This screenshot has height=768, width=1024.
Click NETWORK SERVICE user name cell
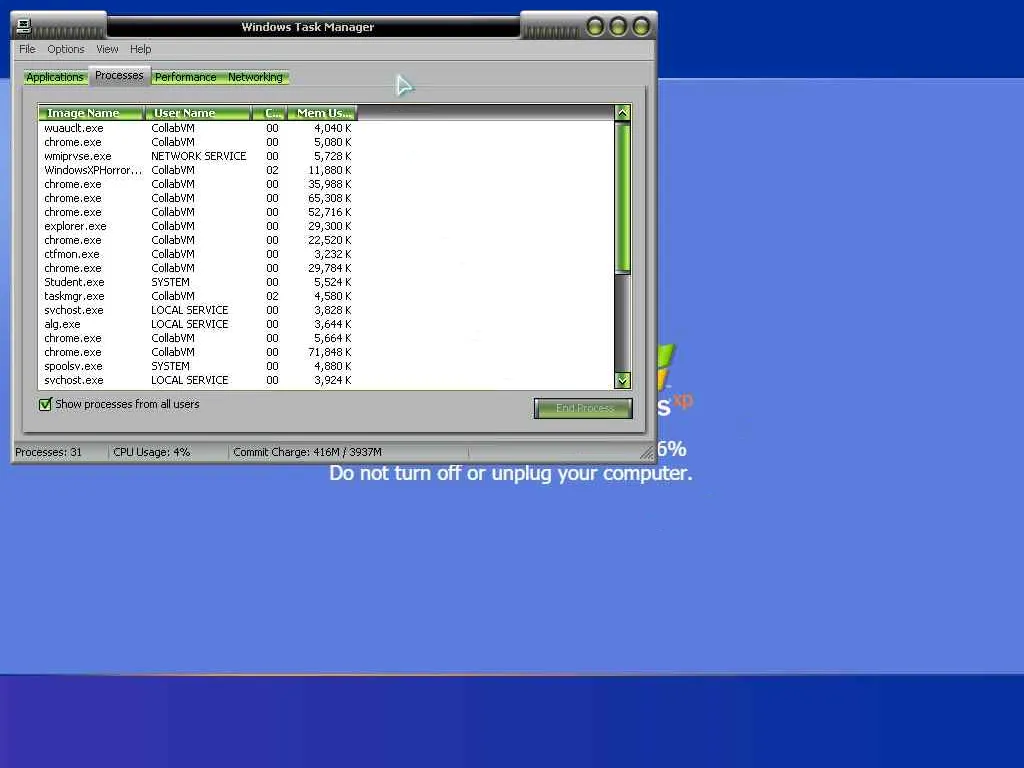199,156
